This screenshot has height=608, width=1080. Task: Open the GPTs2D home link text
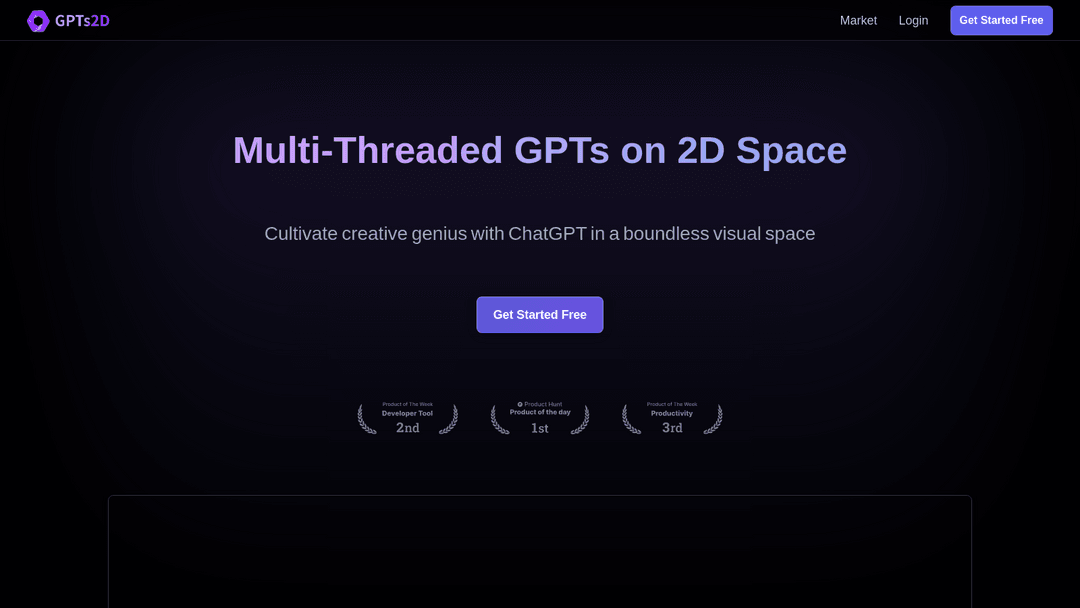click(x=82, y=21)
